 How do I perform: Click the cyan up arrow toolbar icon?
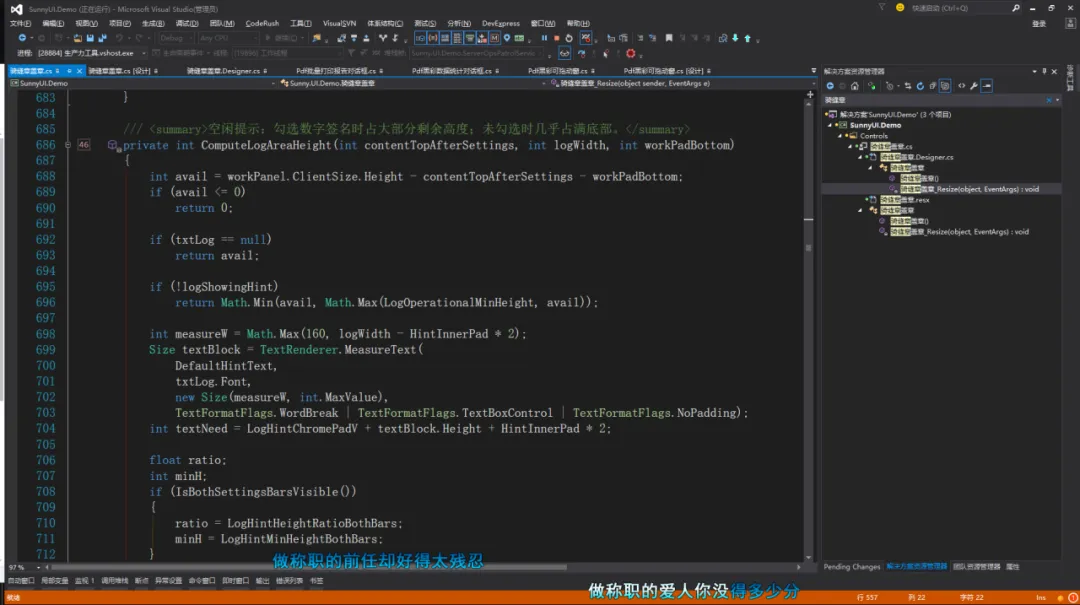pyautogui.click(x=747, y=38)
